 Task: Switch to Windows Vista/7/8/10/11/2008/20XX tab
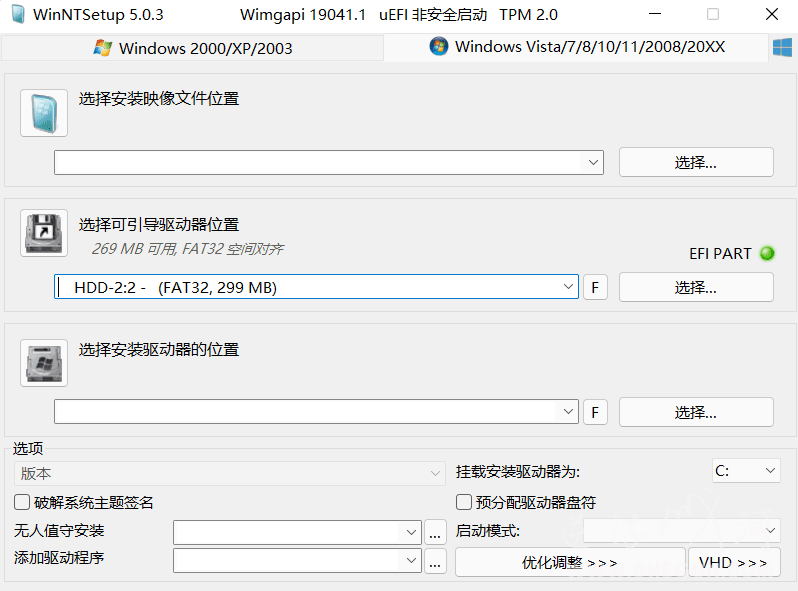pyautogui.click(x=576, y=47)
